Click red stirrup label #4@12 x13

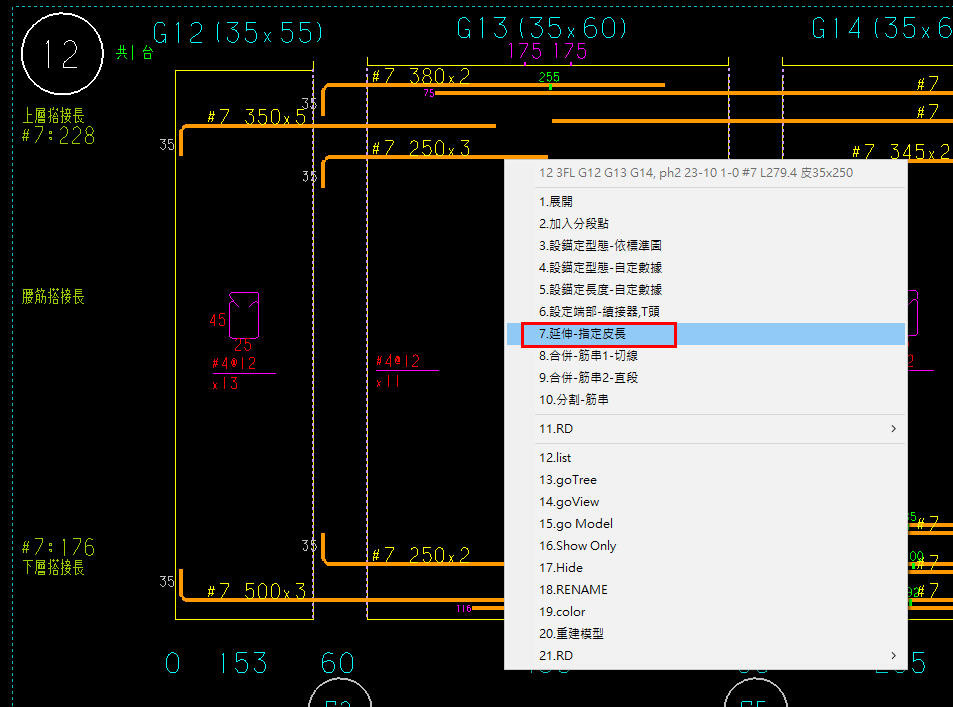[x=243, y=373]
